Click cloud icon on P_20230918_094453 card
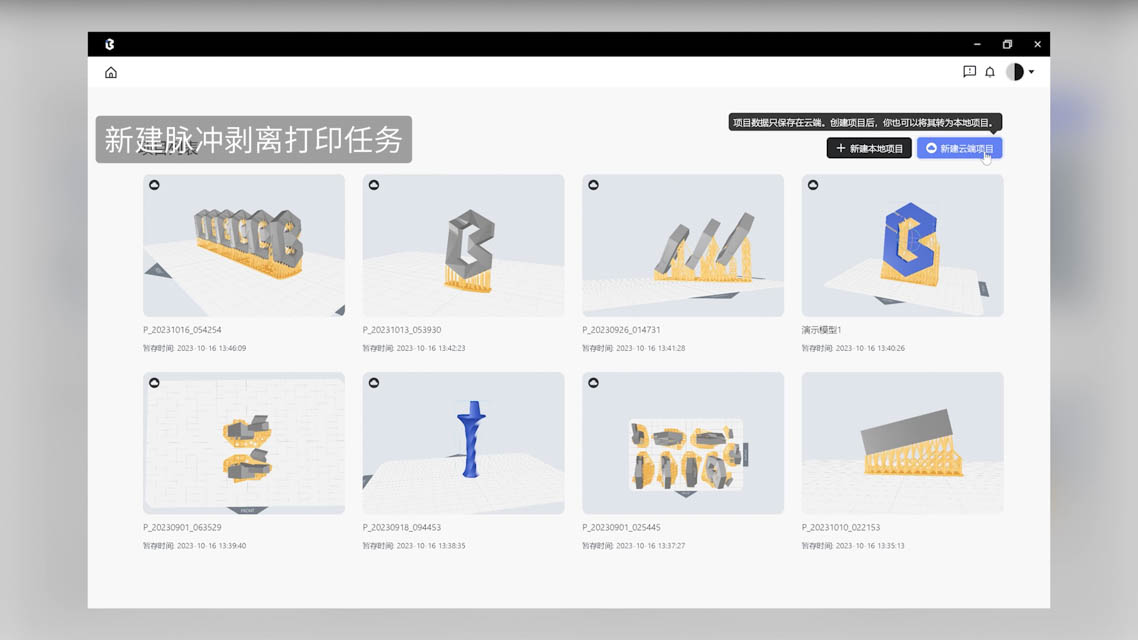1138x640 pixels. (x=374, y=382)
